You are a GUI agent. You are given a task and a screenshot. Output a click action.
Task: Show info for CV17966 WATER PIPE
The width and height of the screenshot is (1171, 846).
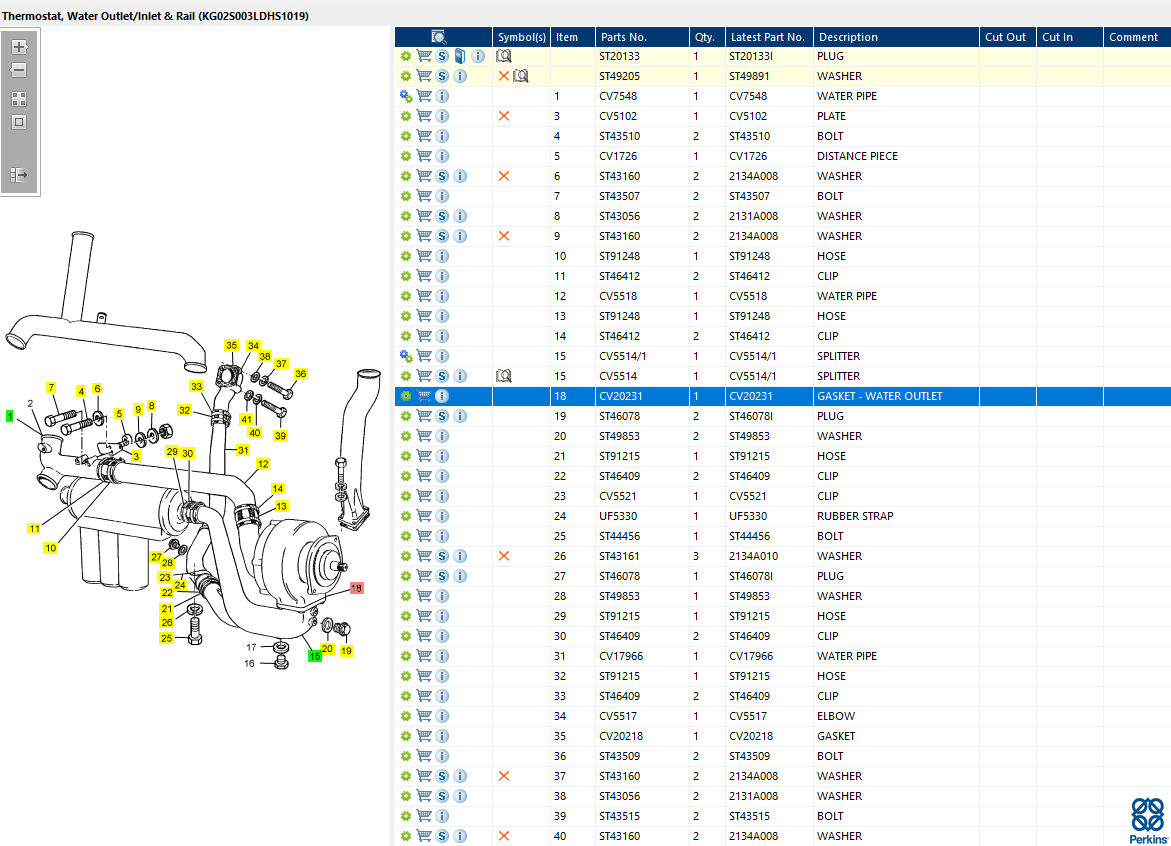(442, 656)
